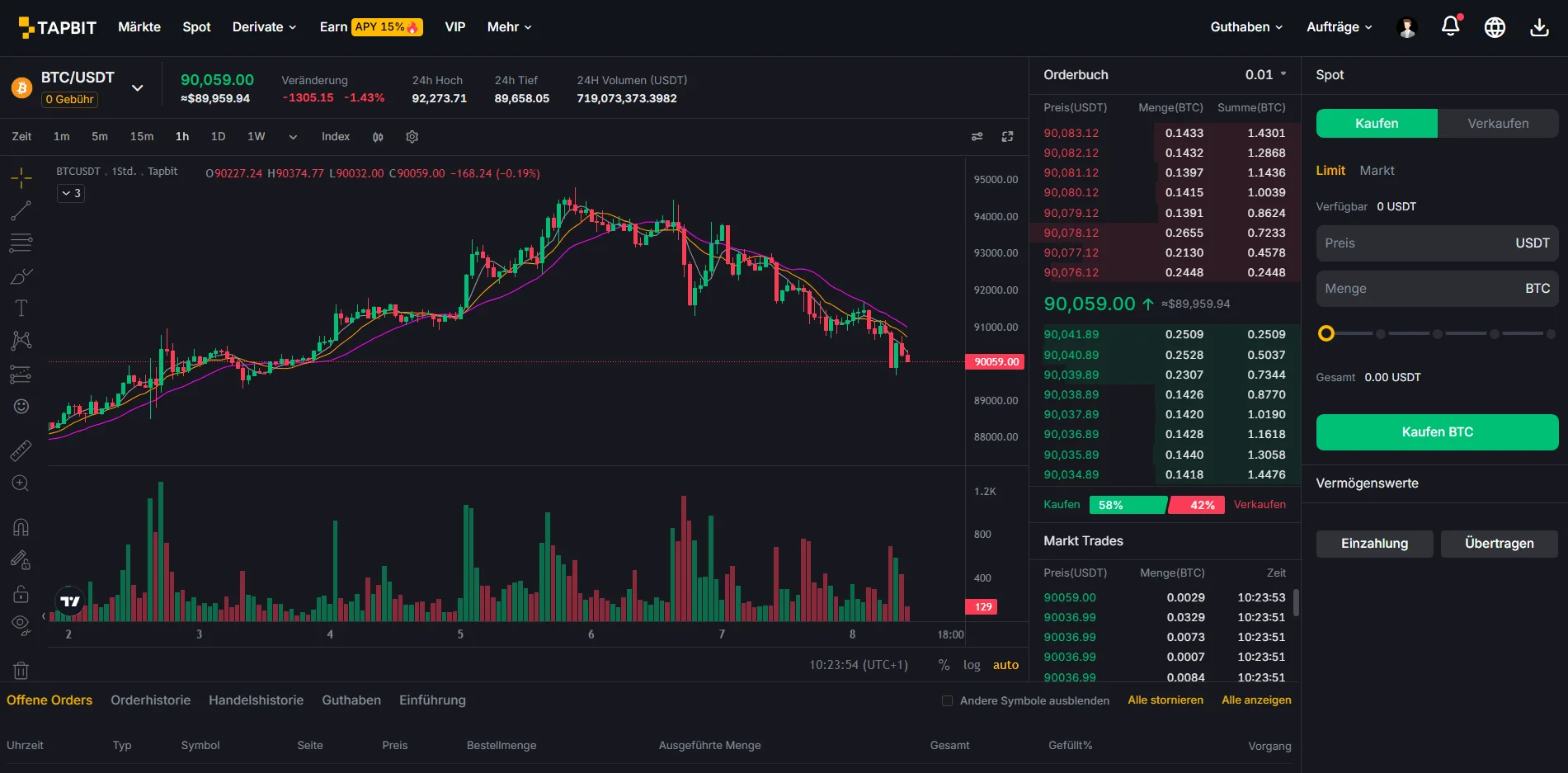Click the Markt Trades scrollbar
The image size is (1568, 773).
point(1296,602)
